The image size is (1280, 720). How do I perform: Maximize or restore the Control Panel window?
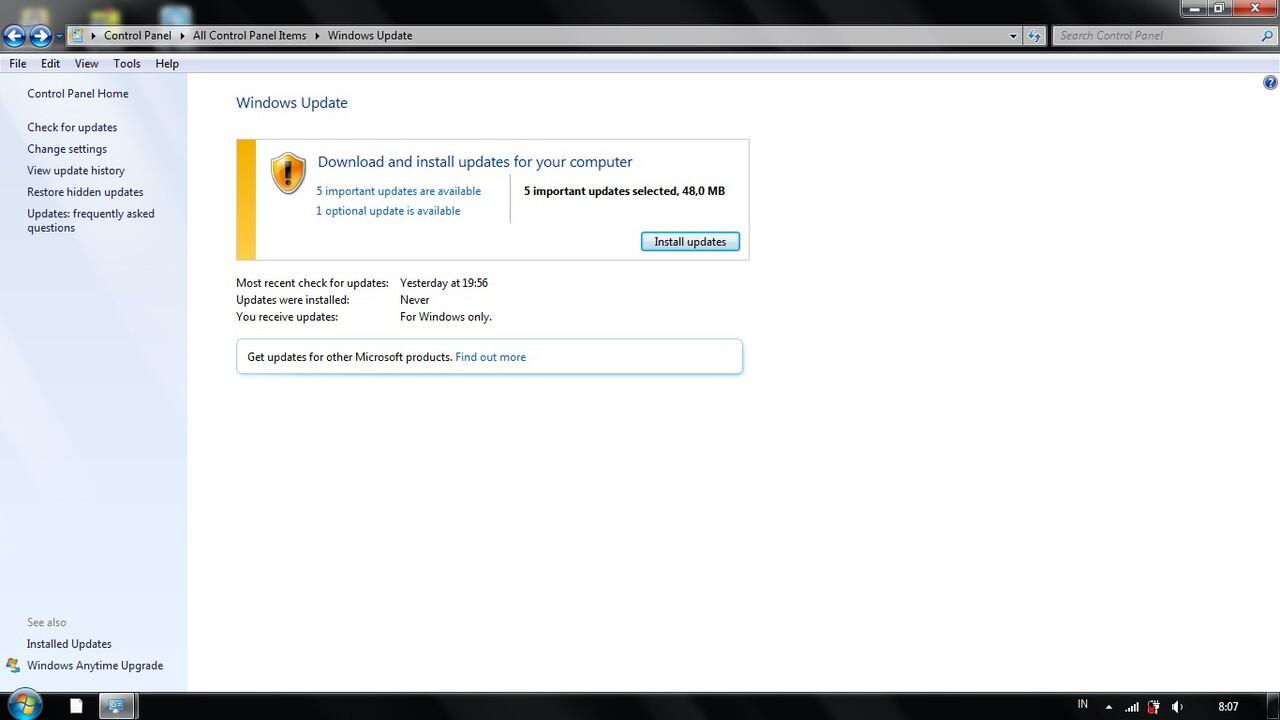[1219, 7]
